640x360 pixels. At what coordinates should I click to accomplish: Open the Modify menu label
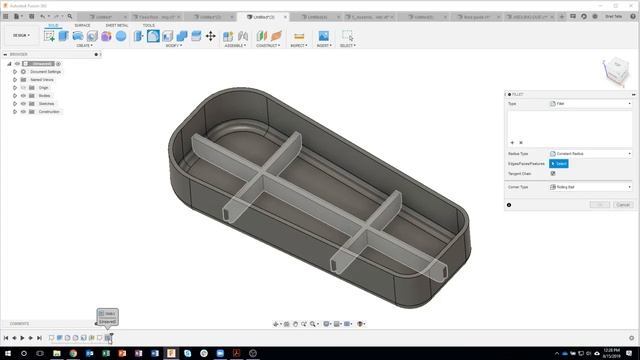[173, 45]
